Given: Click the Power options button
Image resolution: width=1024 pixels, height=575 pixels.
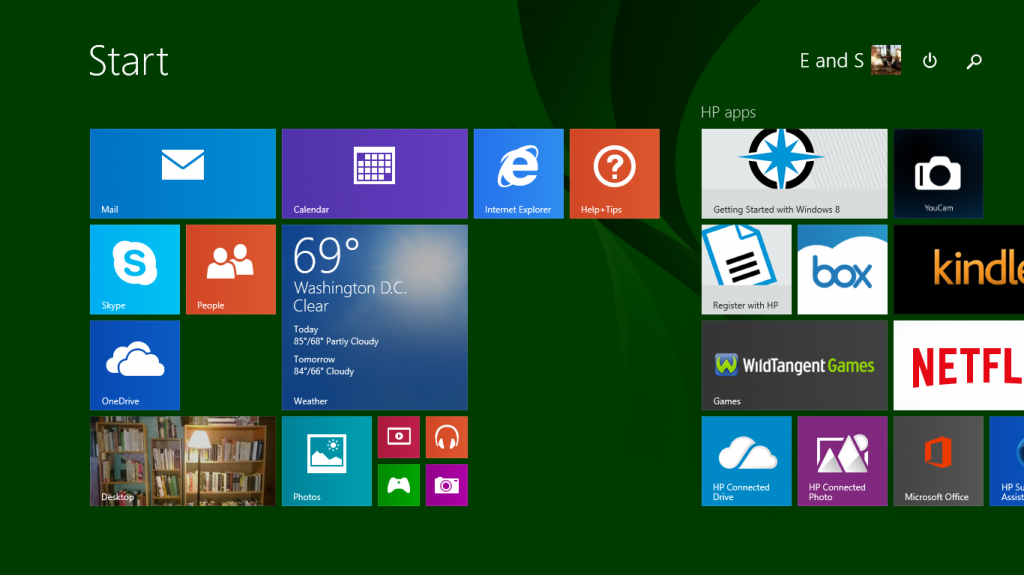Looking at the screenshot, I should [x=930, y=61].
